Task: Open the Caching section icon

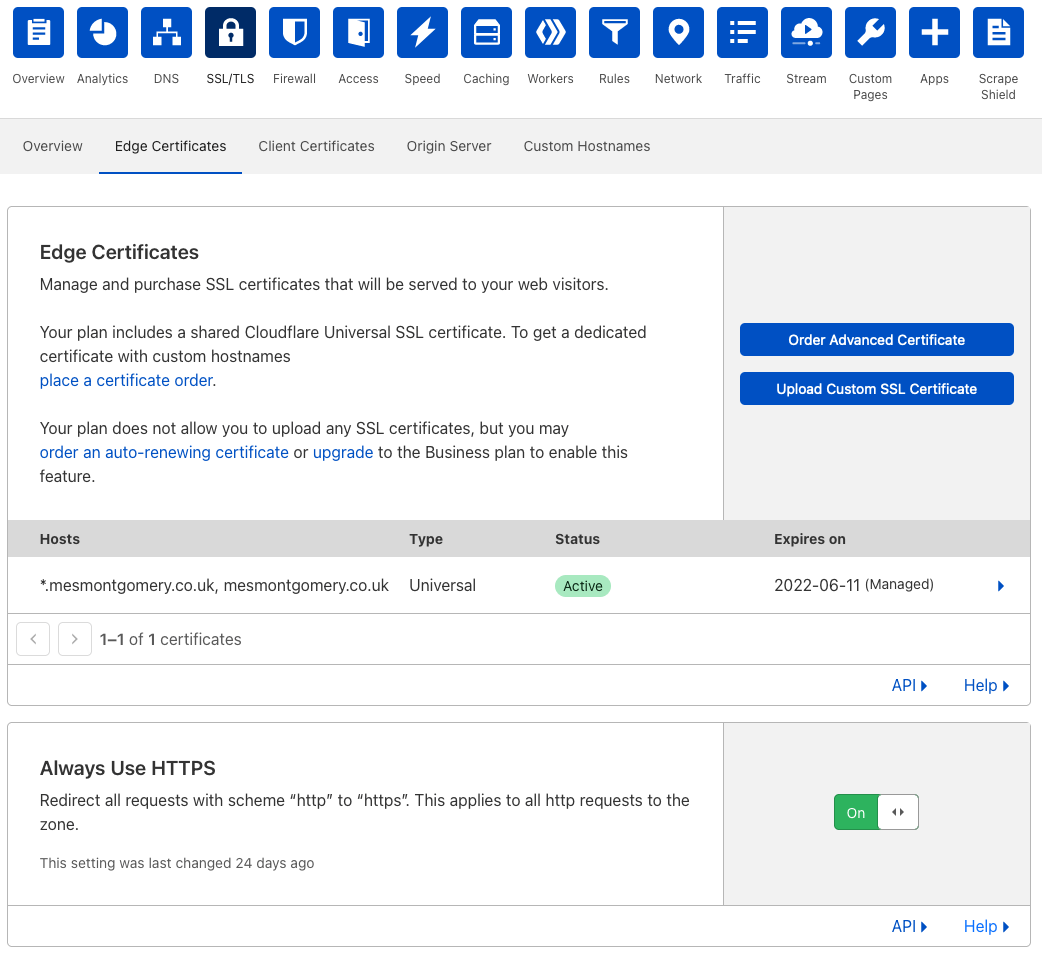Action: [486, 32]
